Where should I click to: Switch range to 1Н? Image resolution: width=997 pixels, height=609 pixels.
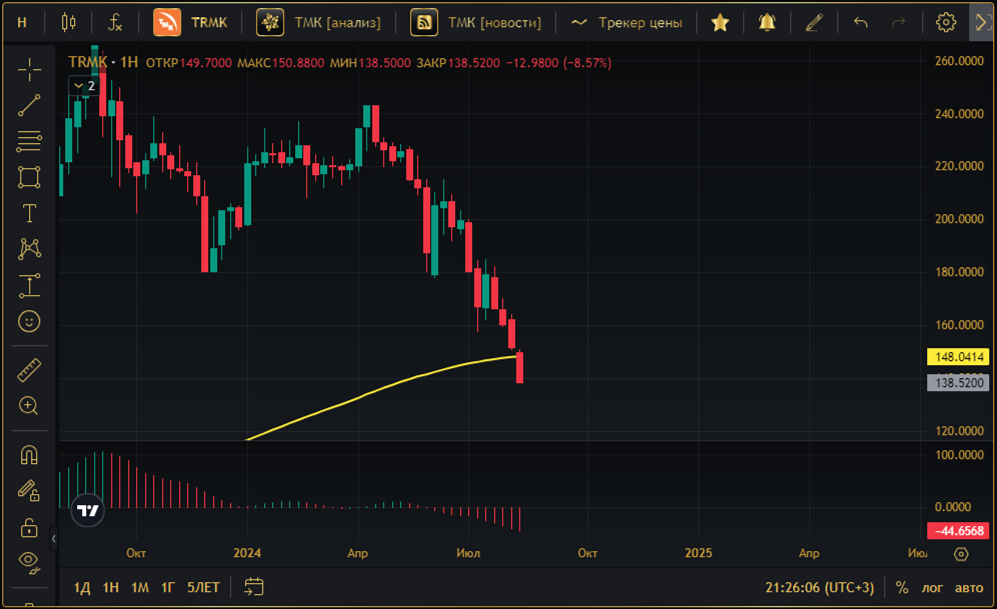click(111, 587)
